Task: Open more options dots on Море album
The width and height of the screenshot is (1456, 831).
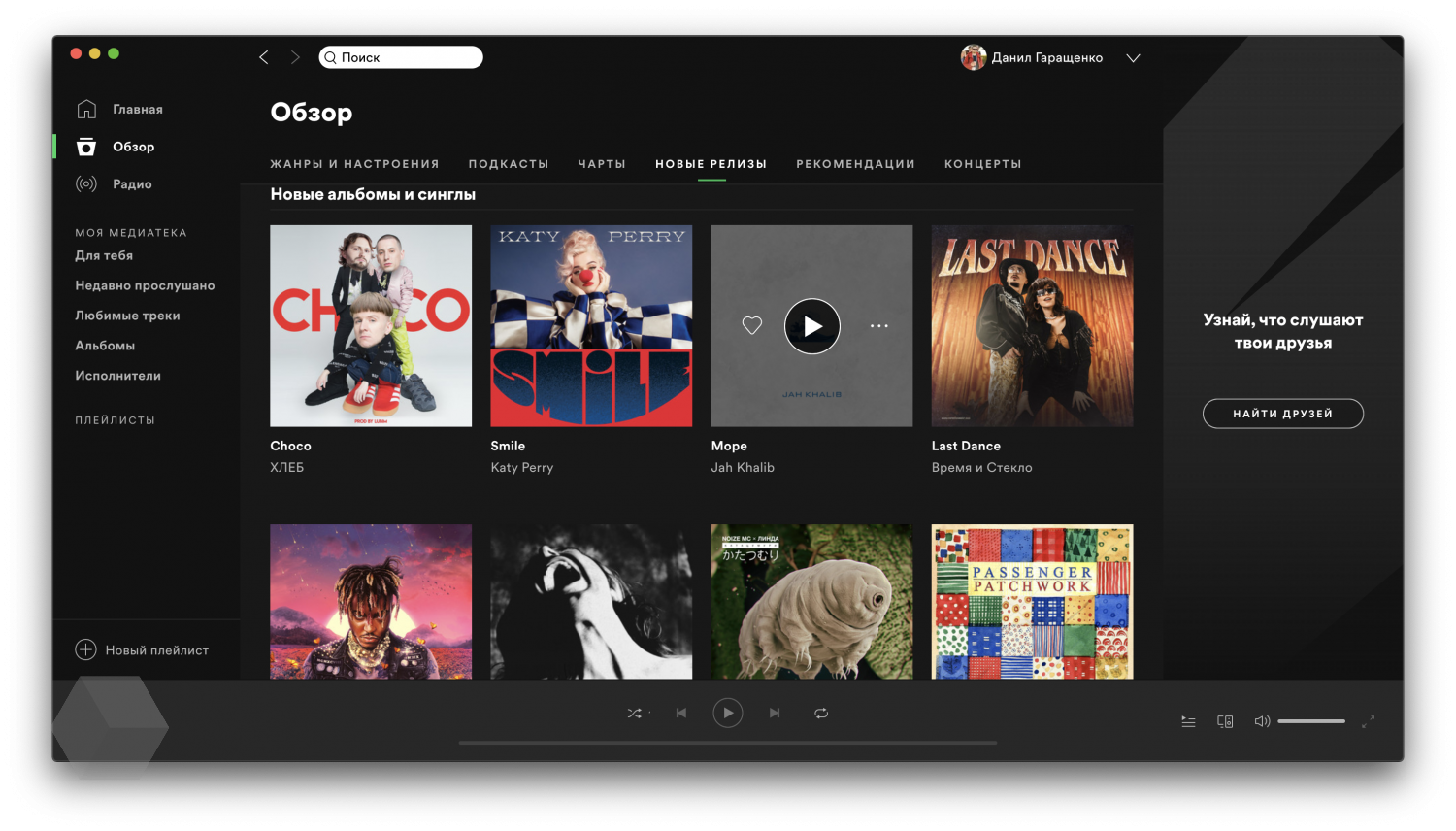Action: pos(879,326)
